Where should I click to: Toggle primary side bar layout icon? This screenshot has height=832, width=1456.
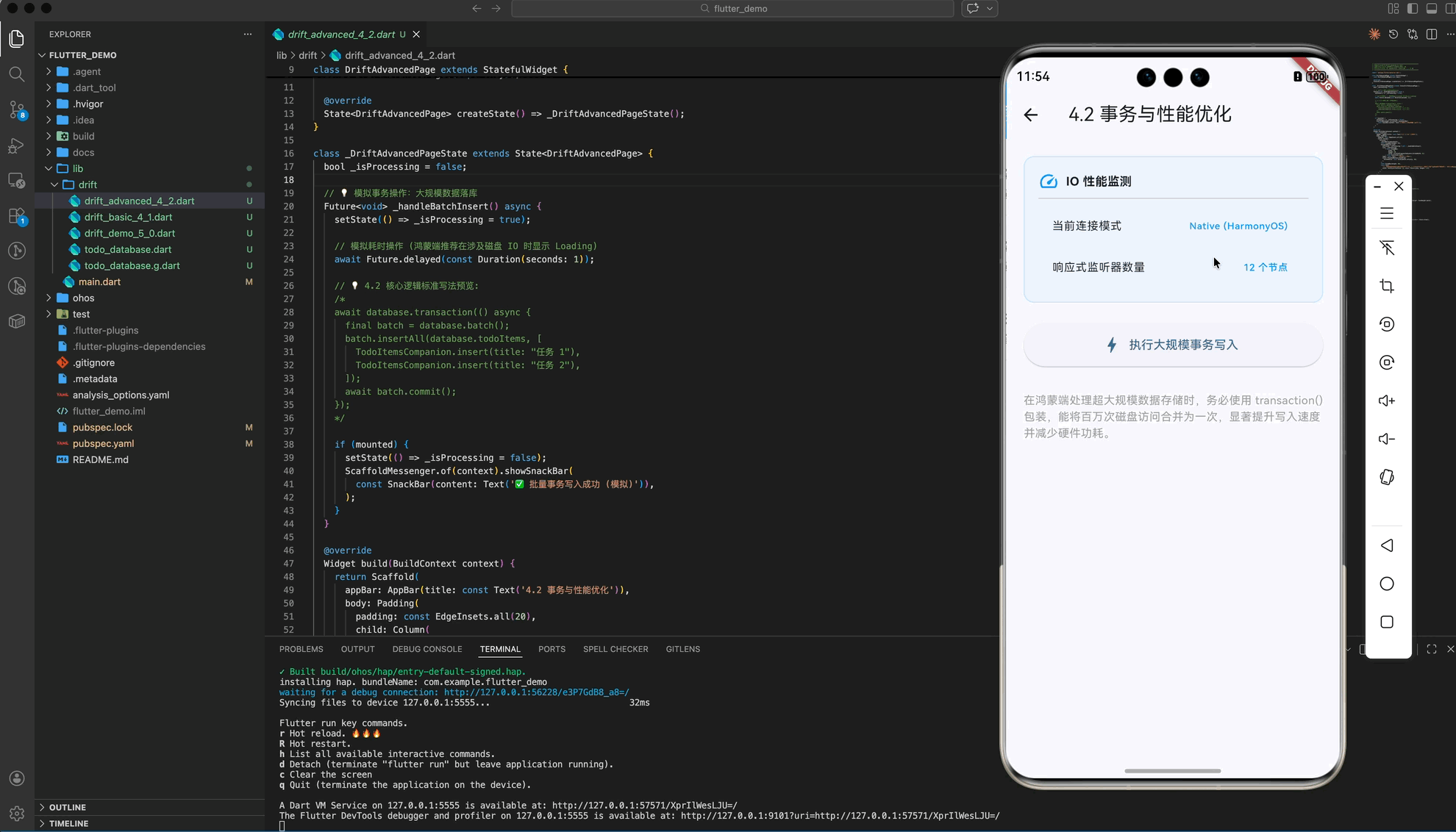click(x=1412, y=9)
